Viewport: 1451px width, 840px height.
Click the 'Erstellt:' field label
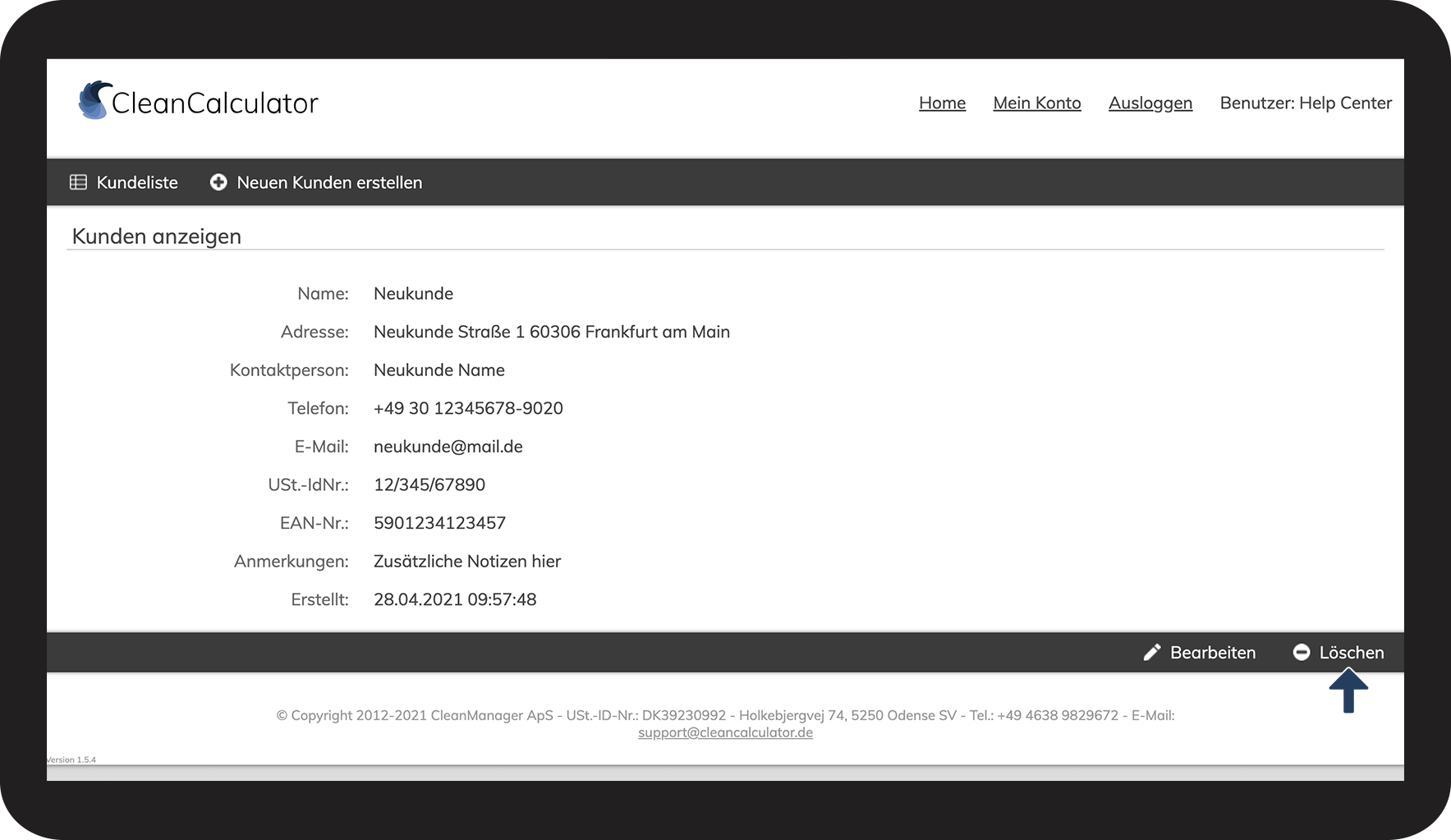coord(320,599)
